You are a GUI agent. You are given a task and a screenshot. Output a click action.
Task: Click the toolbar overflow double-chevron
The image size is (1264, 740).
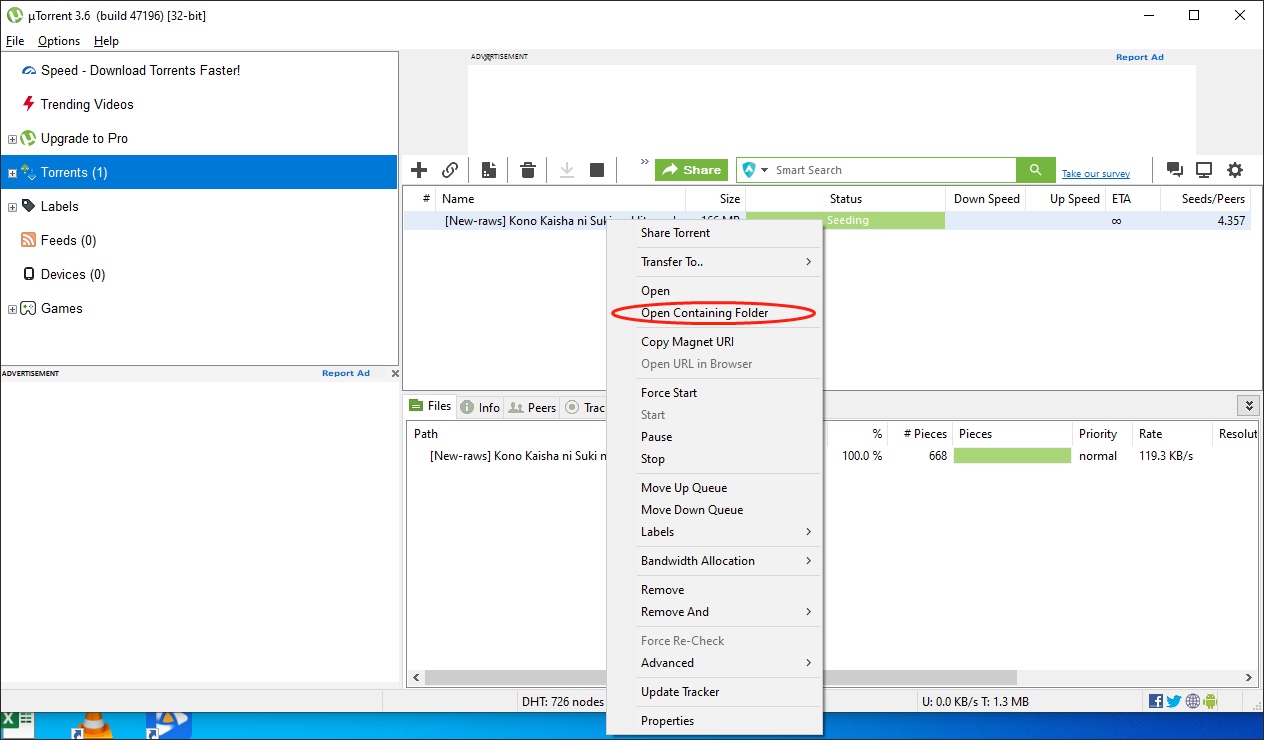[x=645, y=162]
